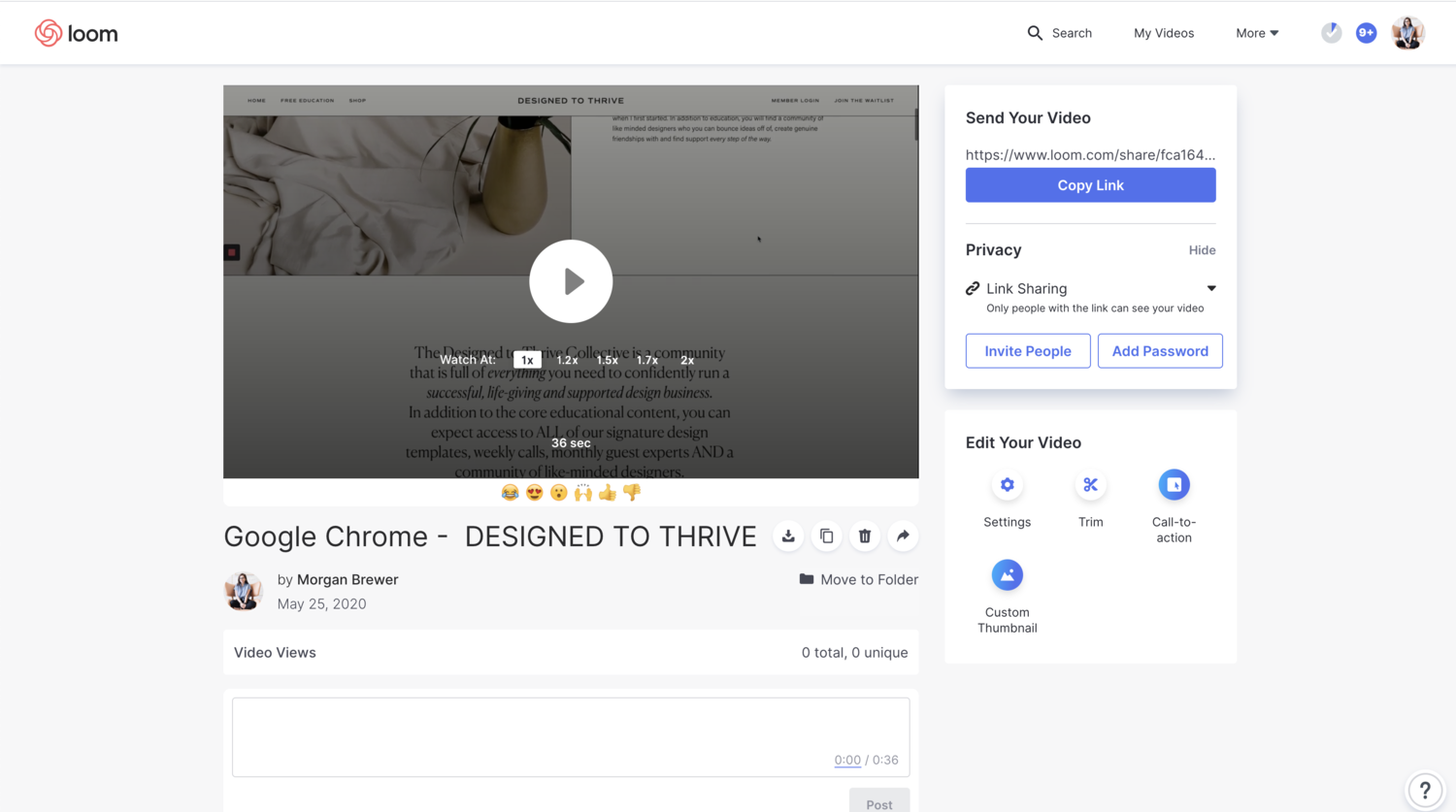Click the 0:00 timestamp link
1456x812 pixels.
(847, 761)
